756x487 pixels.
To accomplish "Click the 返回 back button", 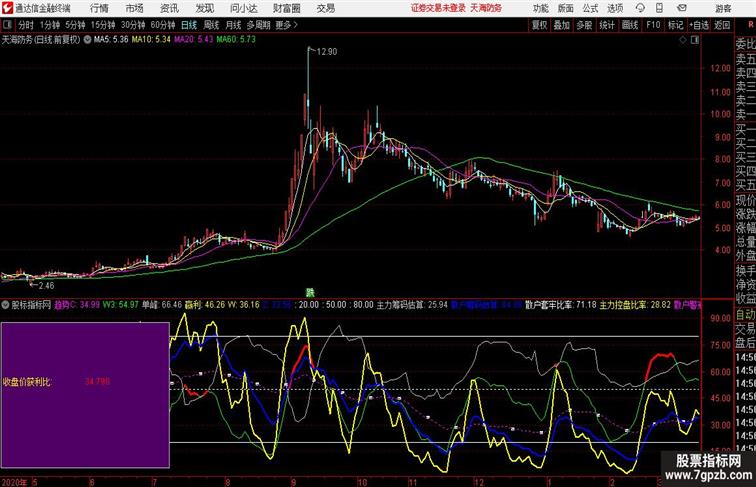I will (722, 25).
